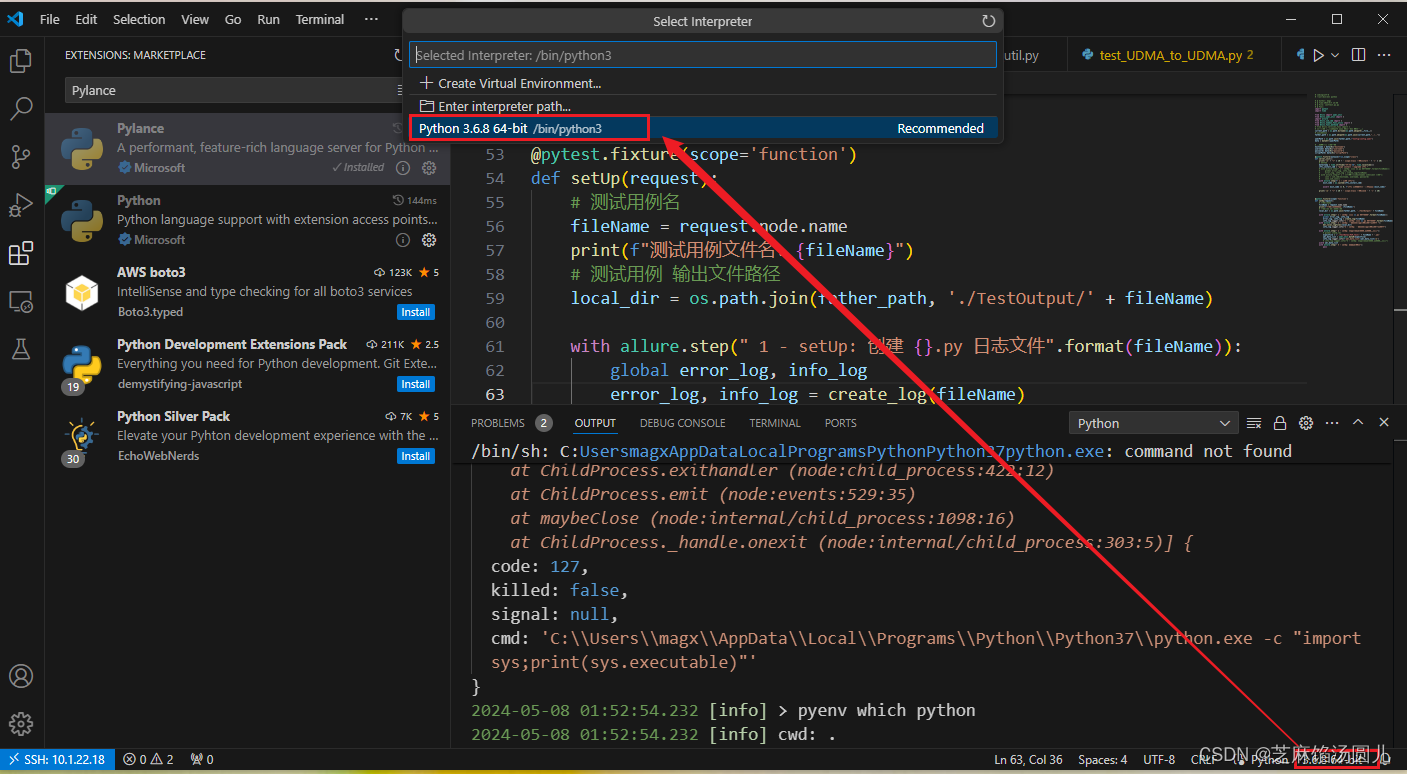Open the Manage gear in activity bar
The height and width of the screenshot is (774, 1407).
(21, 724)
